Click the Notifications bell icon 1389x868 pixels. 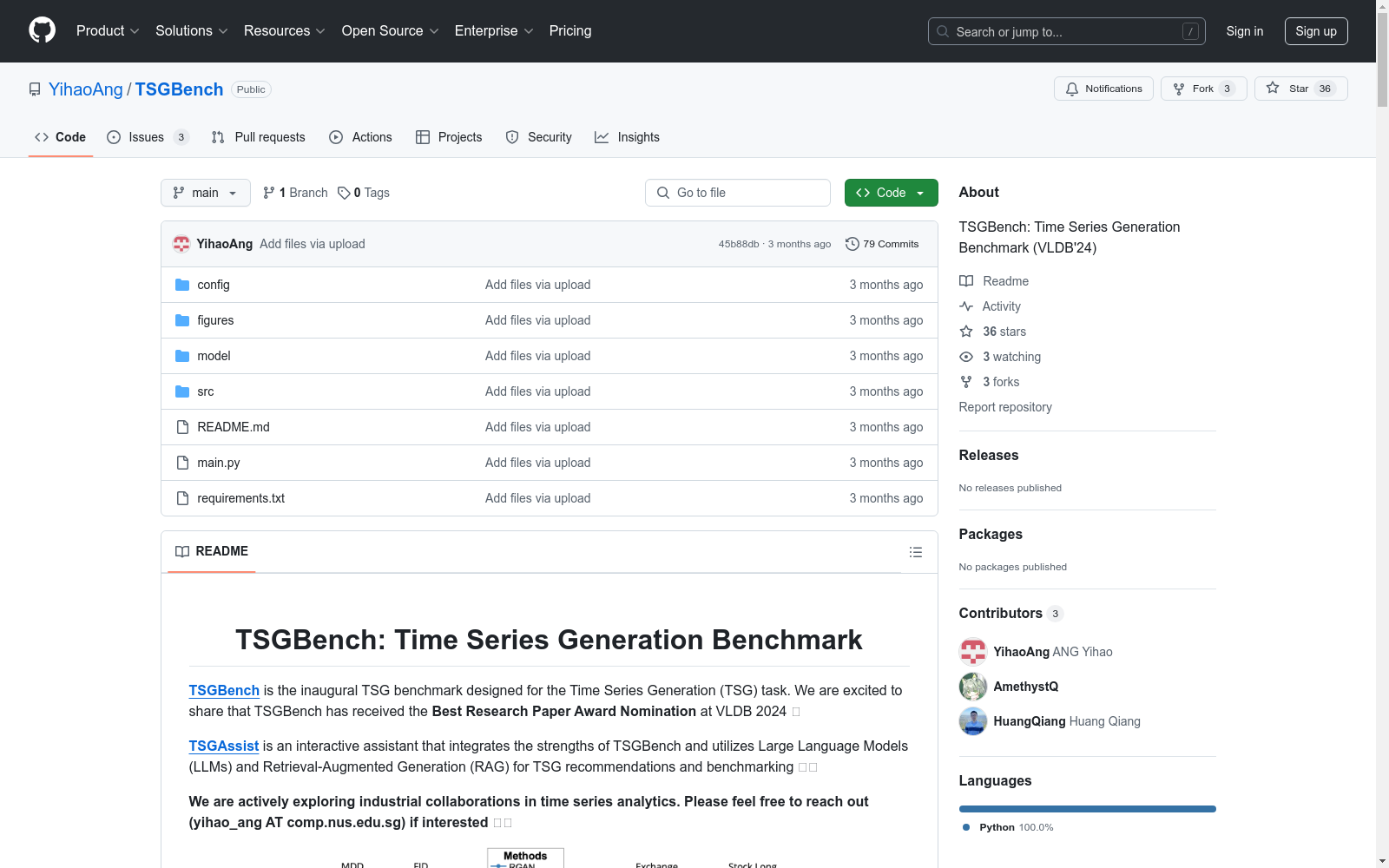pyautogui.click(x=1072, y=89)
